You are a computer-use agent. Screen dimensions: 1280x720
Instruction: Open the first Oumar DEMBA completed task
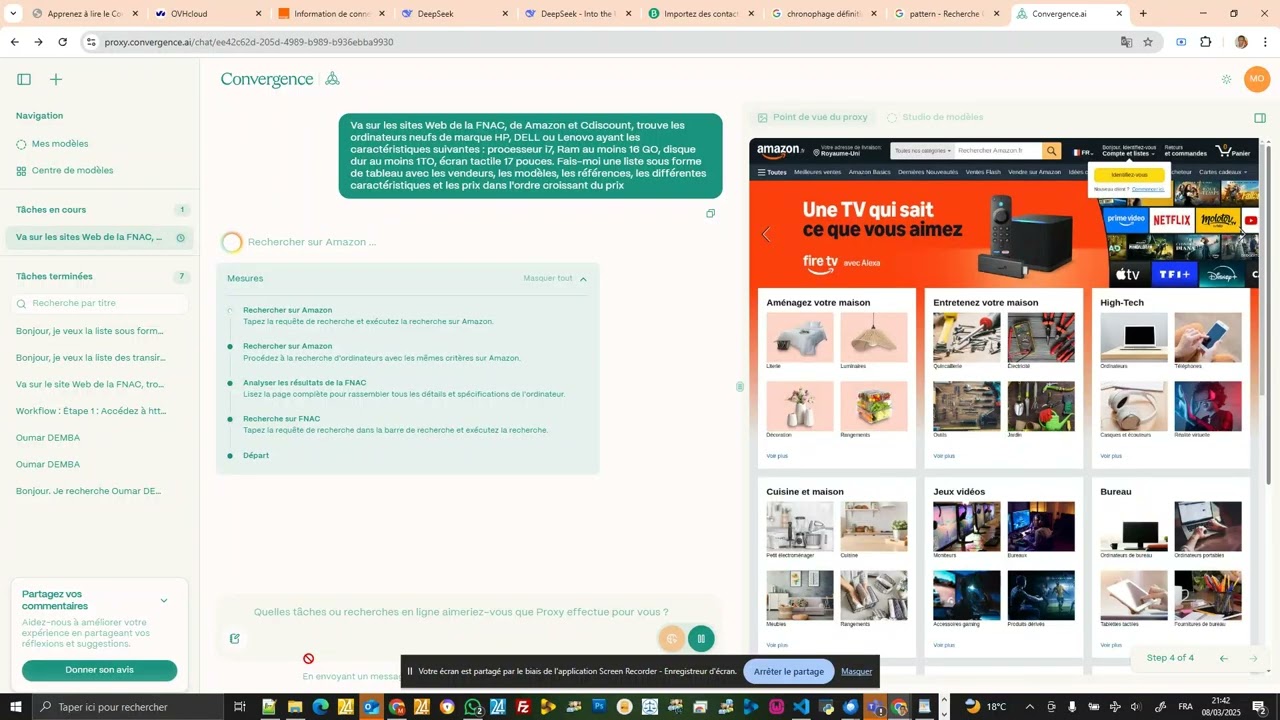pyautogui.click(x=48, y=438)
